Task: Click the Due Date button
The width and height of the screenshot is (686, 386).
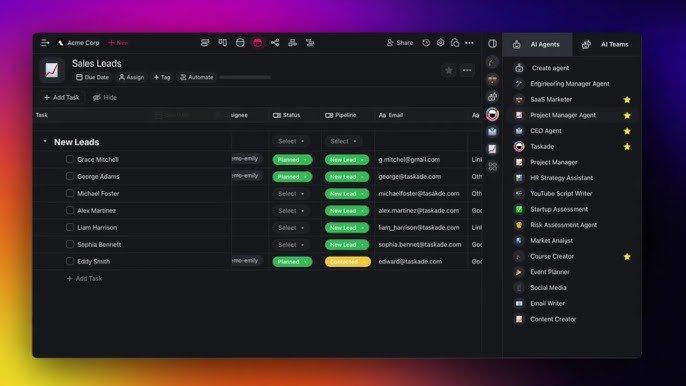Action: [x=92, y=77]
